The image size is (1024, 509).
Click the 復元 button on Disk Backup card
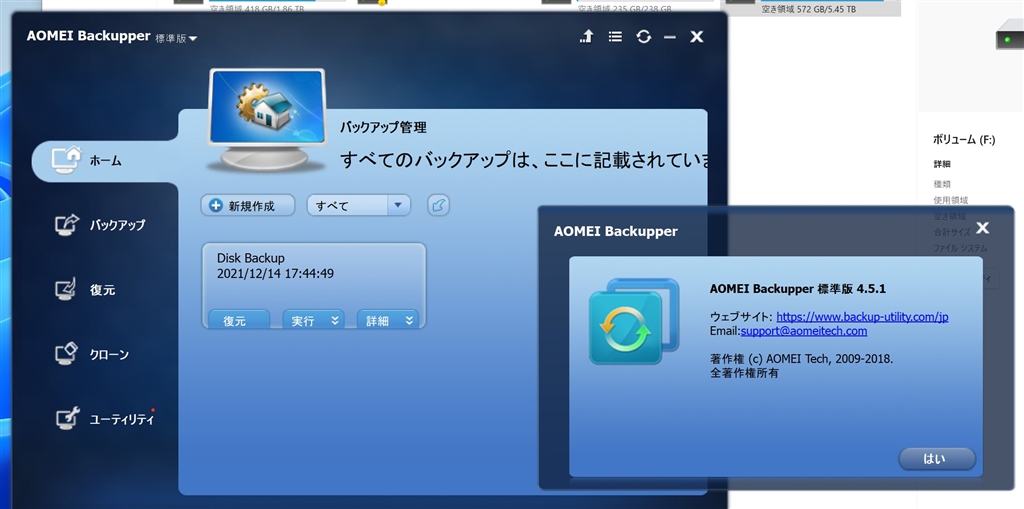point(238,320)
